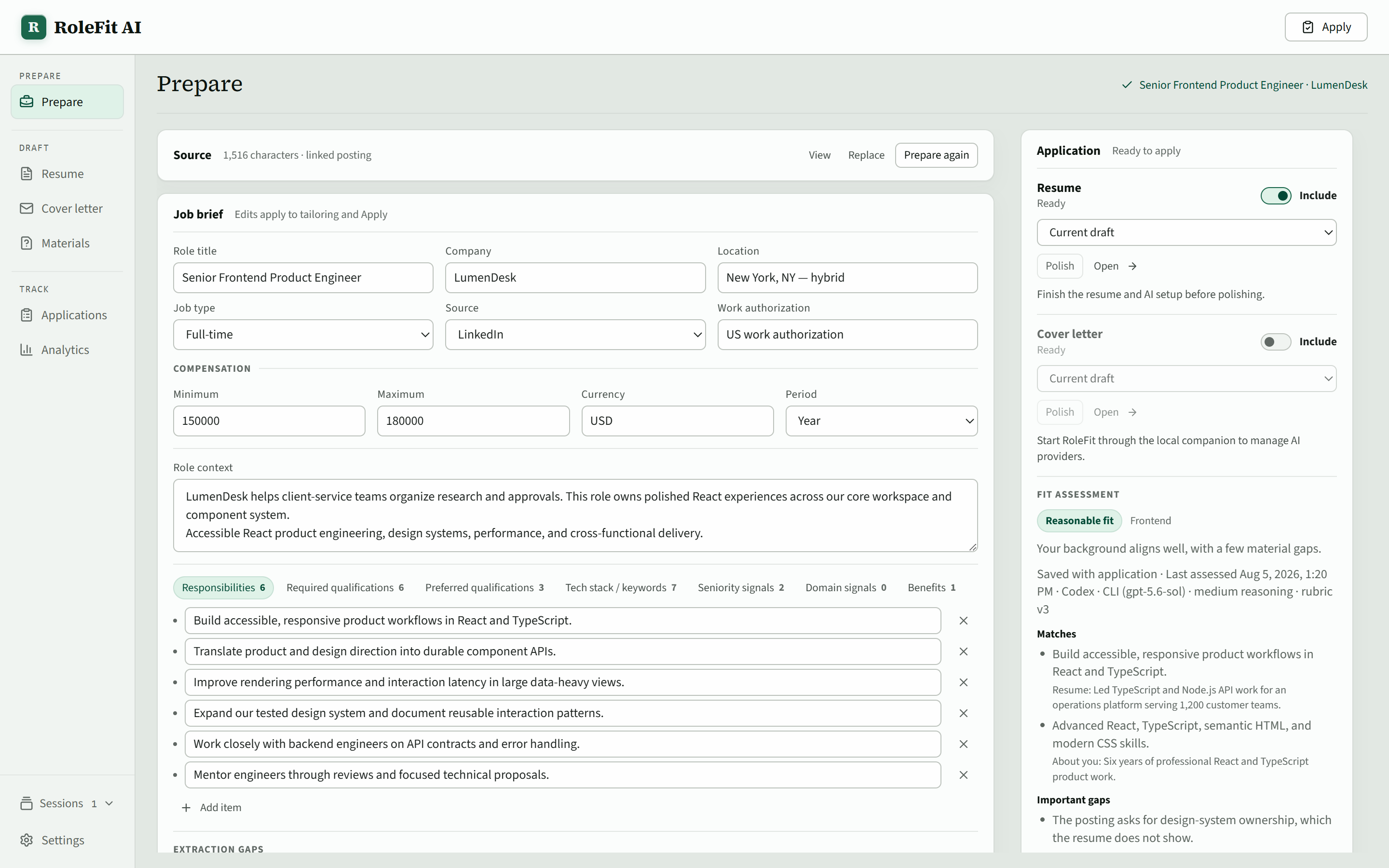Click the resize handle of Role context
Viewport: 1389px width, 868px height.
[x=972, y=547]
